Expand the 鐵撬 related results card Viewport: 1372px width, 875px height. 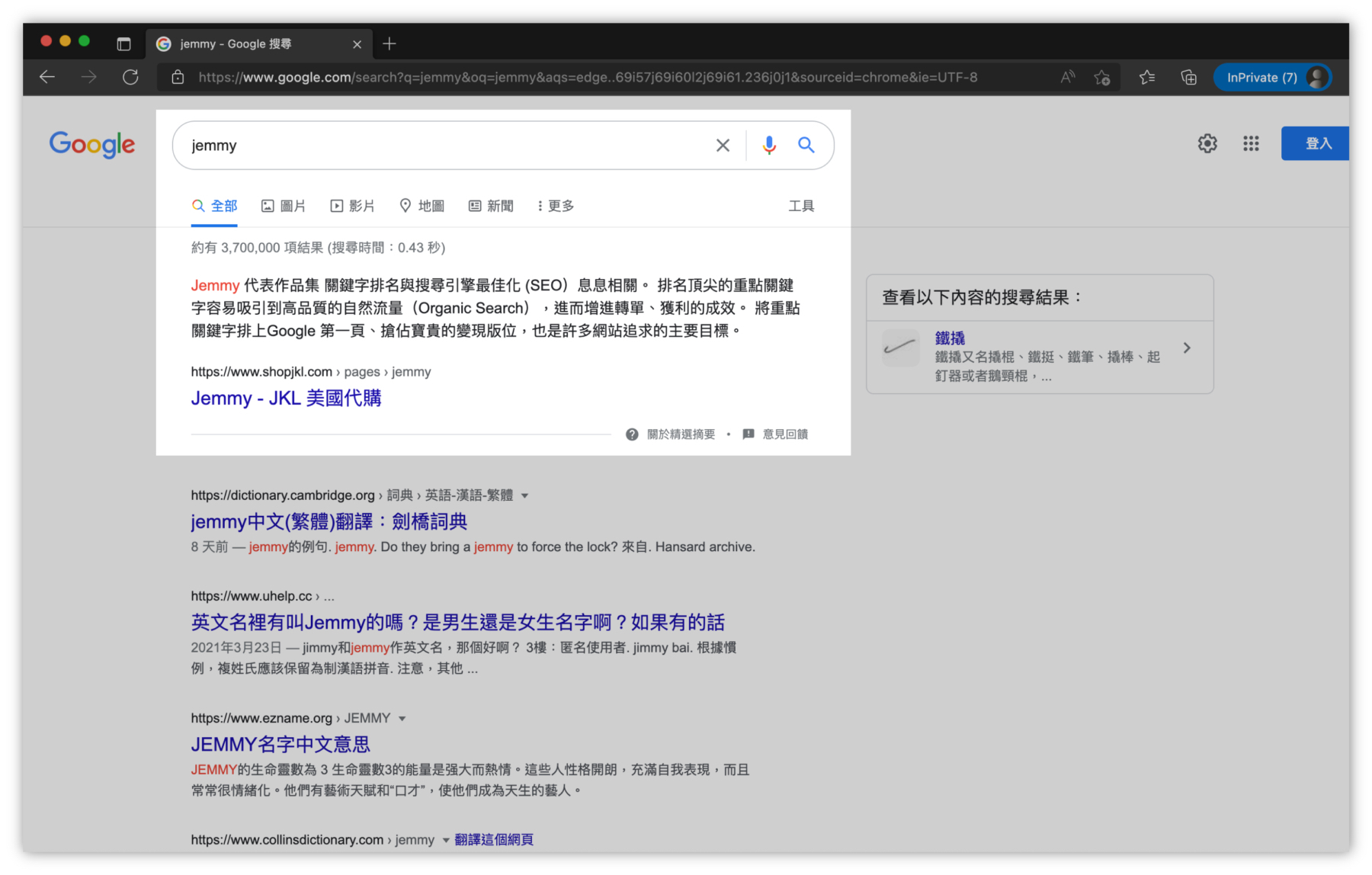1187,348
